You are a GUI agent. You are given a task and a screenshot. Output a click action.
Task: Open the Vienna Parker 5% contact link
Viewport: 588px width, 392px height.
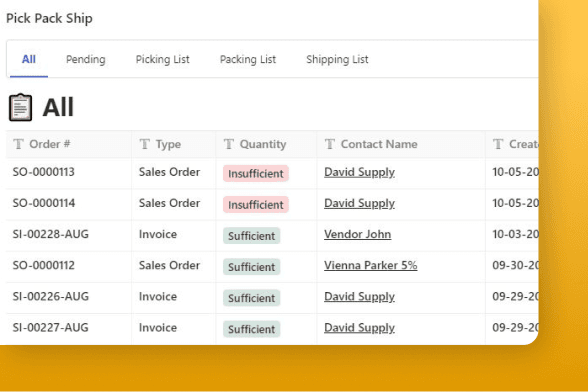(x=370, y=266)
